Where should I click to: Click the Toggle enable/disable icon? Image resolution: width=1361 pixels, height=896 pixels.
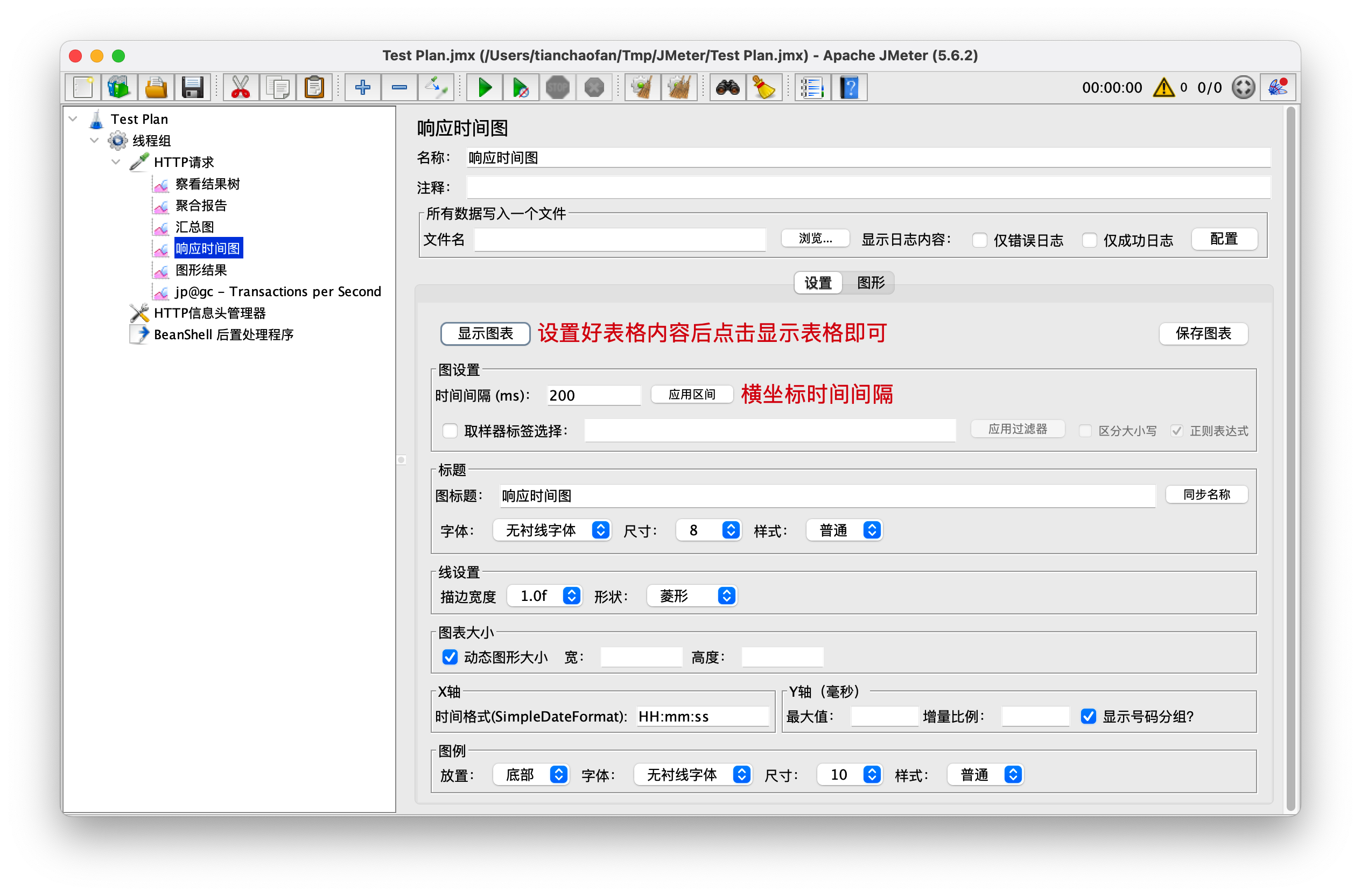[x=436, y=87]
